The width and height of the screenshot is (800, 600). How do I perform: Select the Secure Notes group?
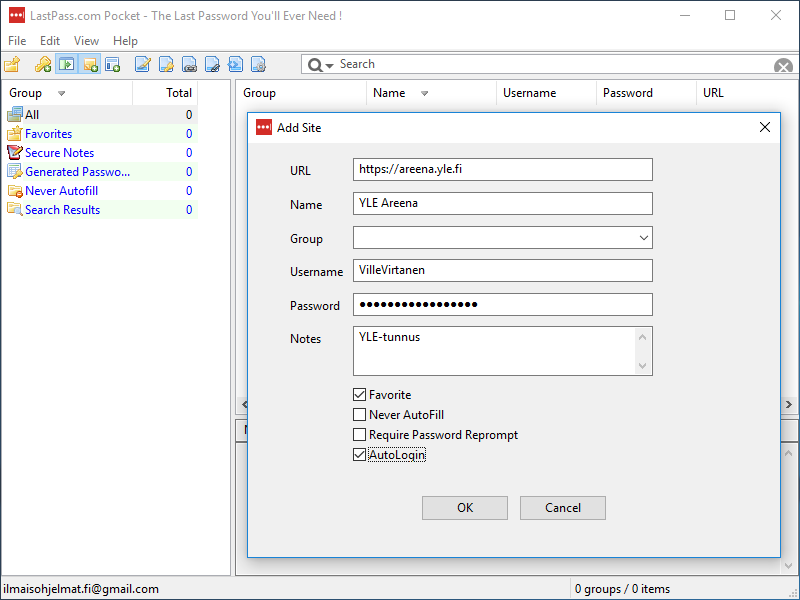pos(101,153)
